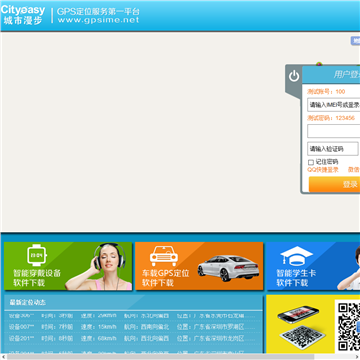Open the QQ快捷登录 link

tap(323, 170)
